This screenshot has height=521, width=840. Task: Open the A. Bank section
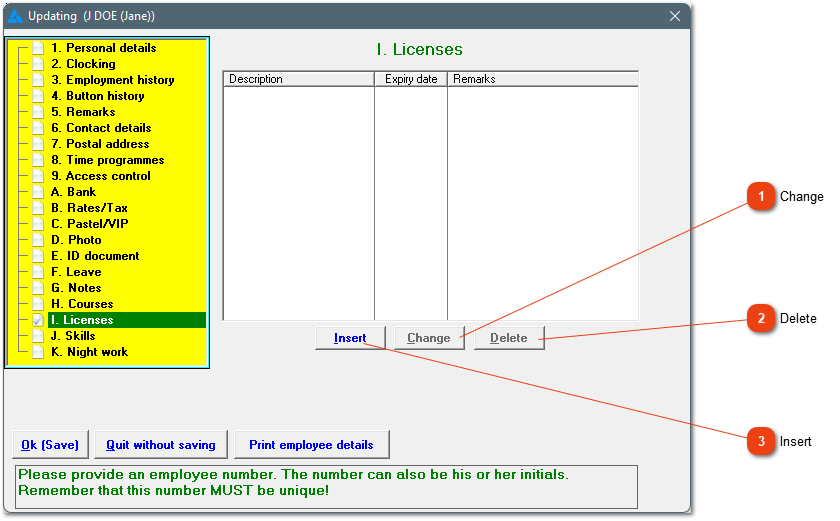[73, 192]
